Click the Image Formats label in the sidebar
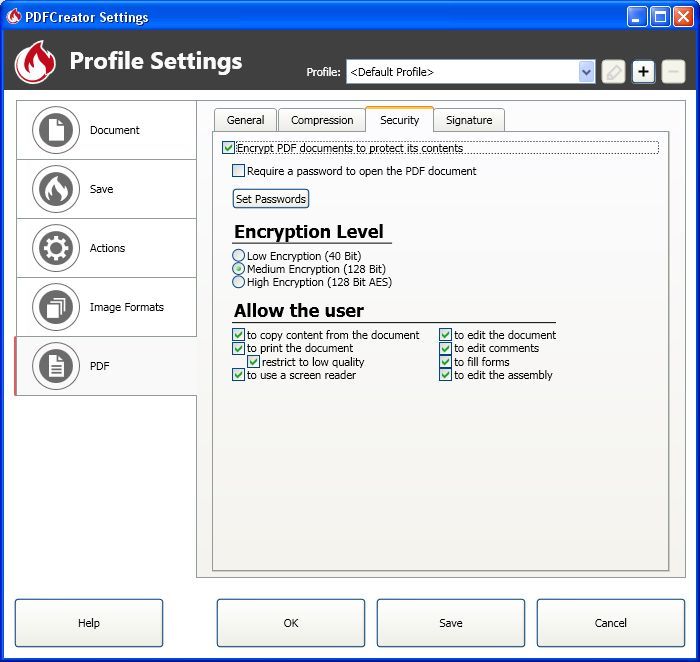The height and width of the screenshot is (662, 700). pyautogui.click(x=127, y=307)
